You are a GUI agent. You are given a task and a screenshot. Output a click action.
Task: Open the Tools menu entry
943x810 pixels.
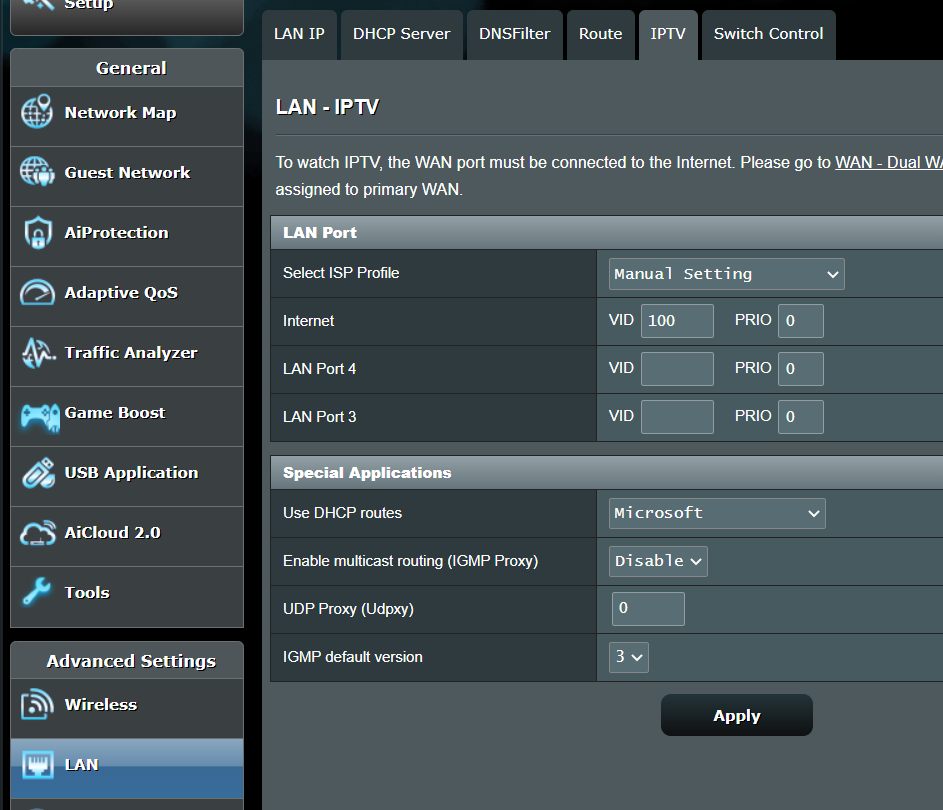click(127, 597)
